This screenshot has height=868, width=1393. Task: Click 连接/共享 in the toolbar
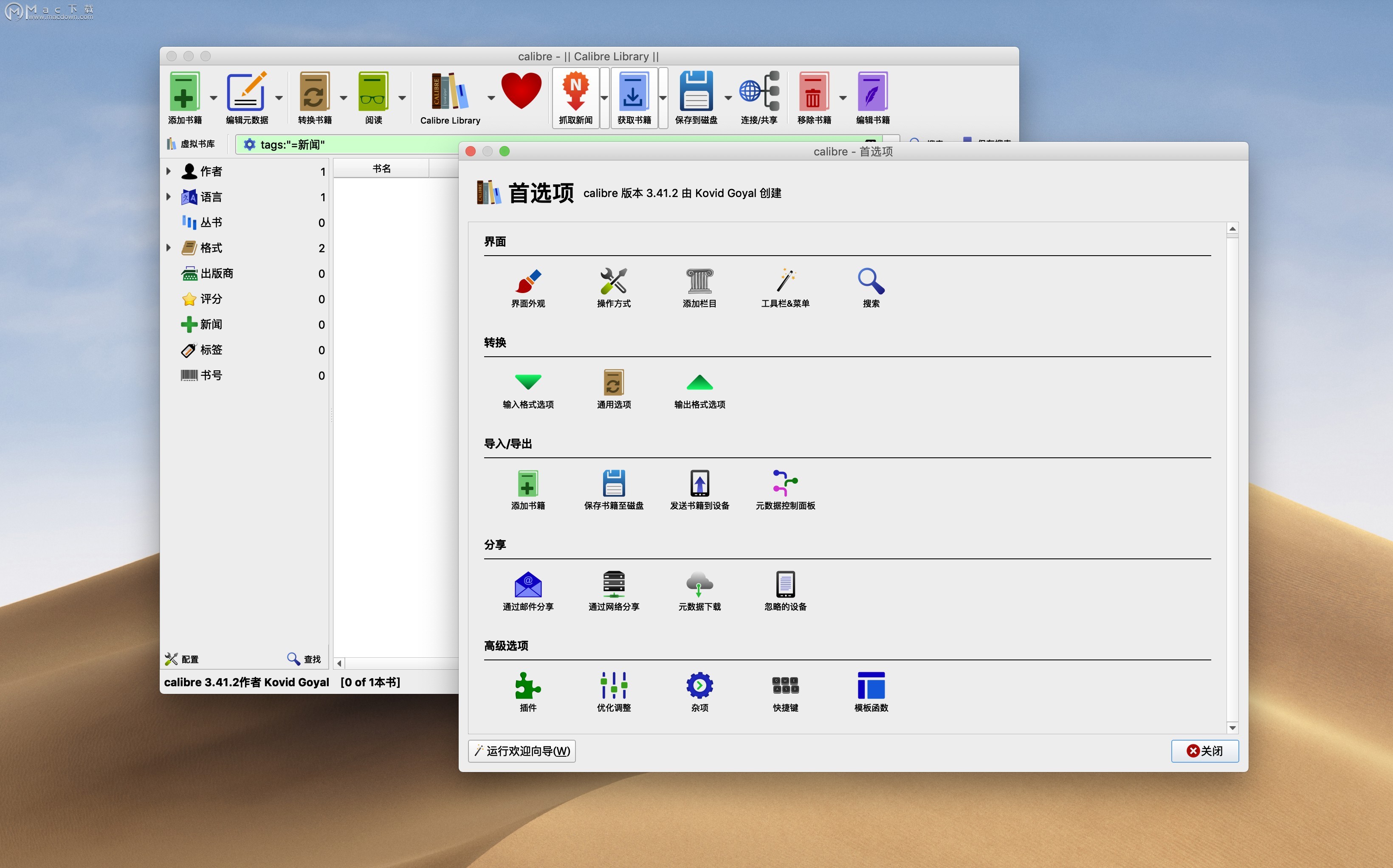(759, 98)
